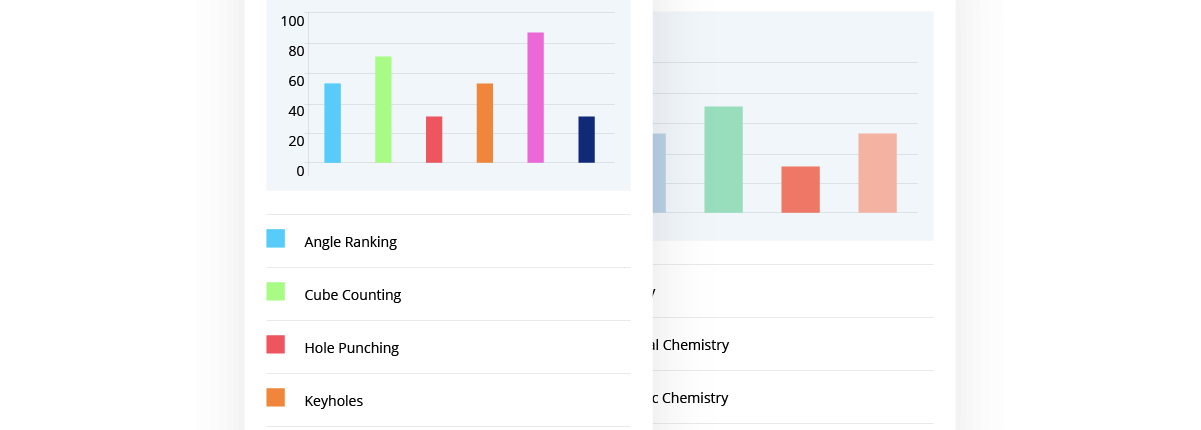Click the pale blue bar in right chart

click(659, 173)
